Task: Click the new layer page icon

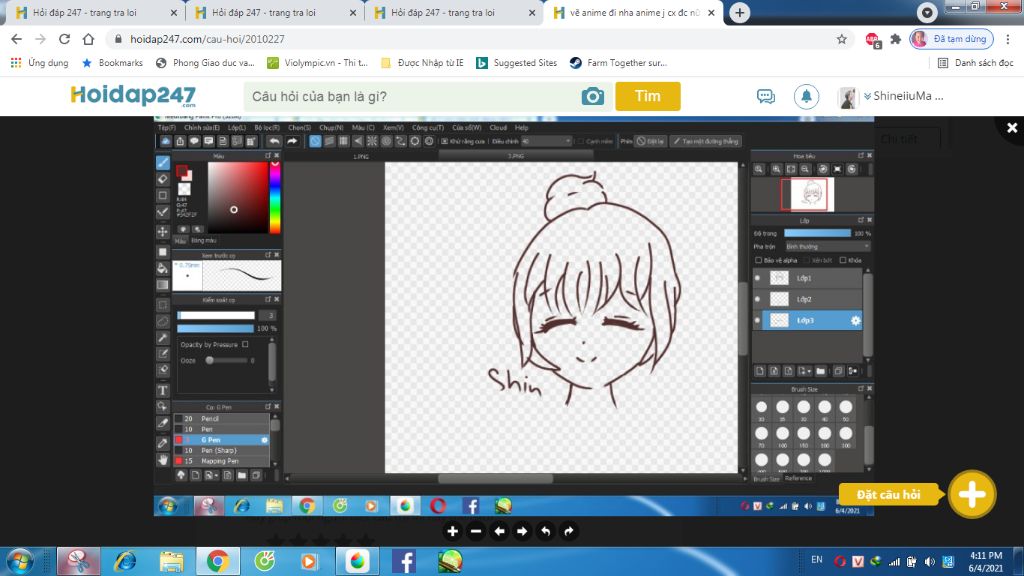Action: [x=760, y=371]
